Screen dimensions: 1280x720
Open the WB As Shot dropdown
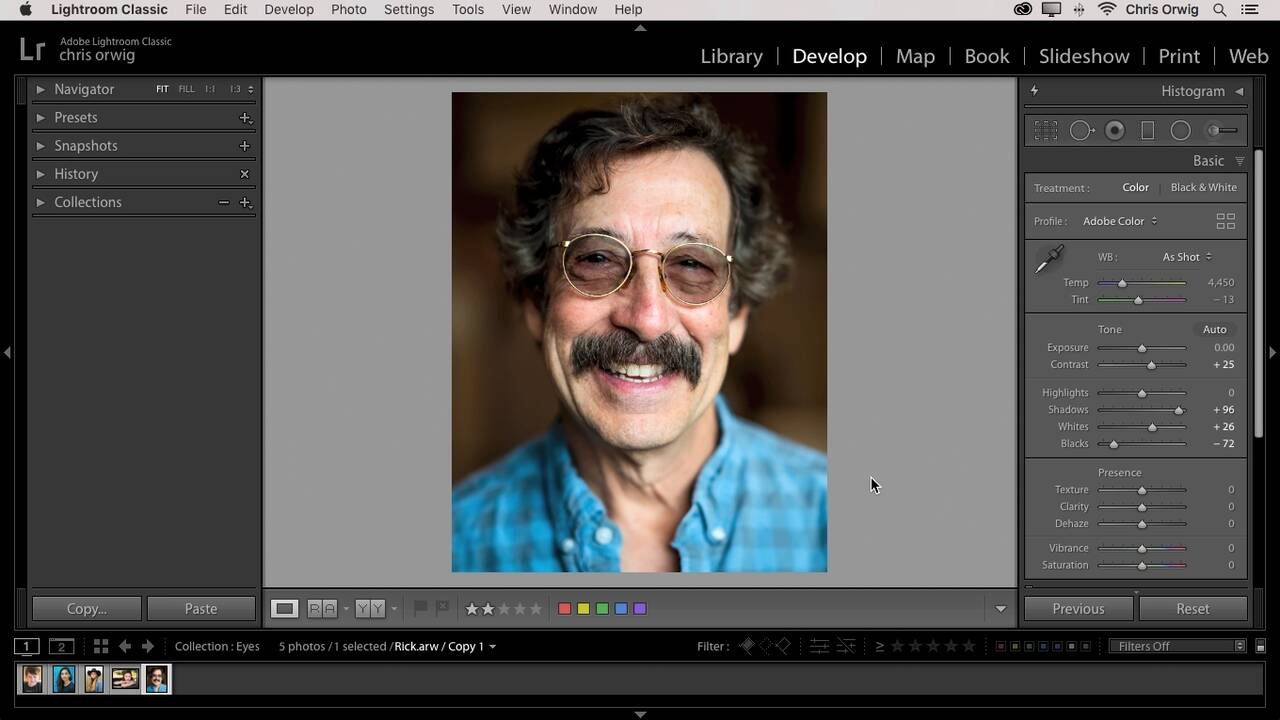[1186, 257]
